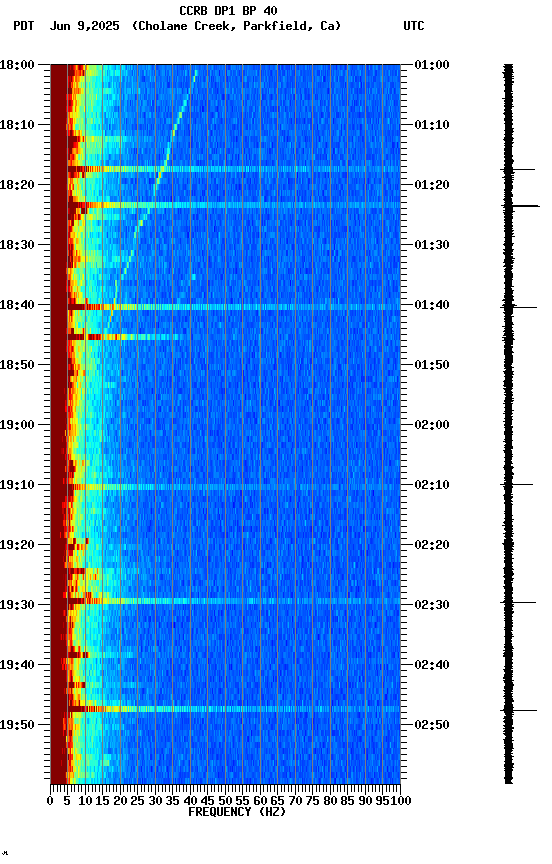Click the UTC time label 01:00

[432, 65]
